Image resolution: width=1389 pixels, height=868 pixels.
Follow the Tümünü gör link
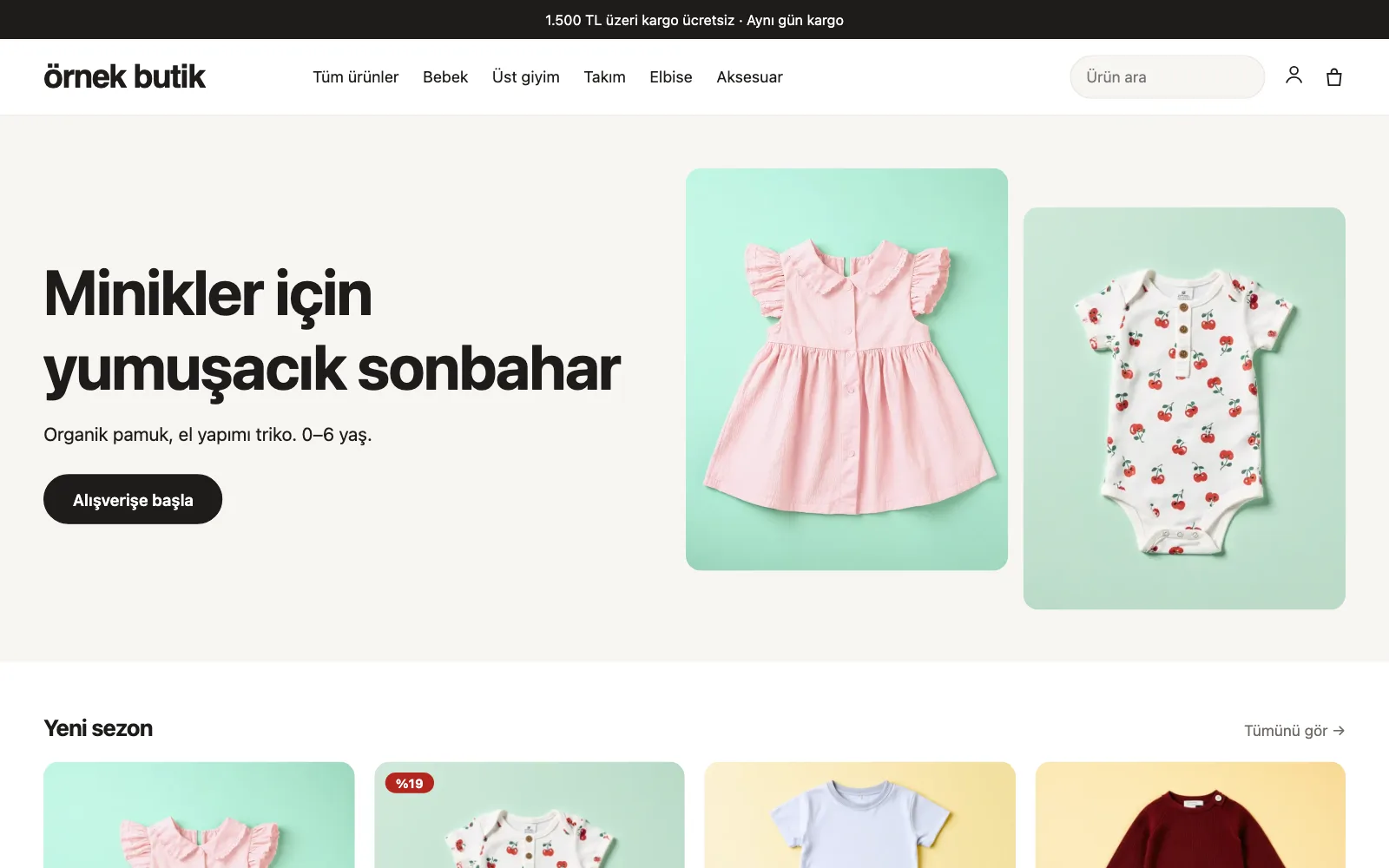coord(1294,731)
